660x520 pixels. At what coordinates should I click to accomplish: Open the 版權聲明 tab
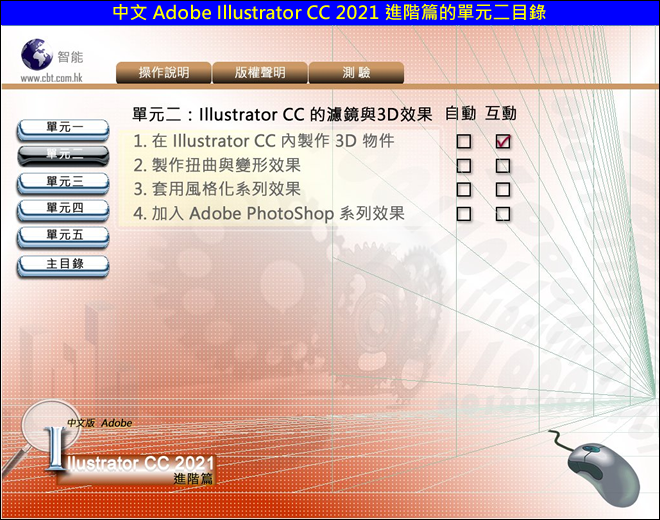click(x=260, y=73)
